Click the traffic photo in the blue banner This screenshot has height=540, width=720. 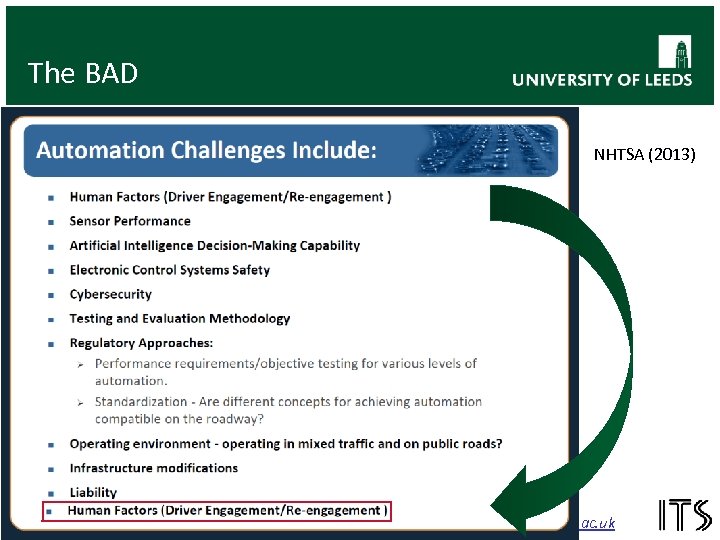click(487, 151)
